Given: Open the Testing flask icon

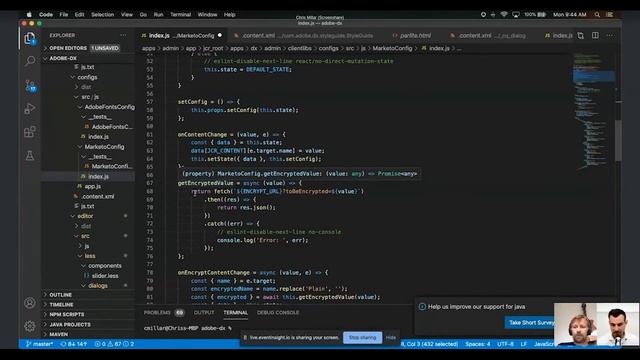Looking at the screenshot, I should (x=30, y=155).
